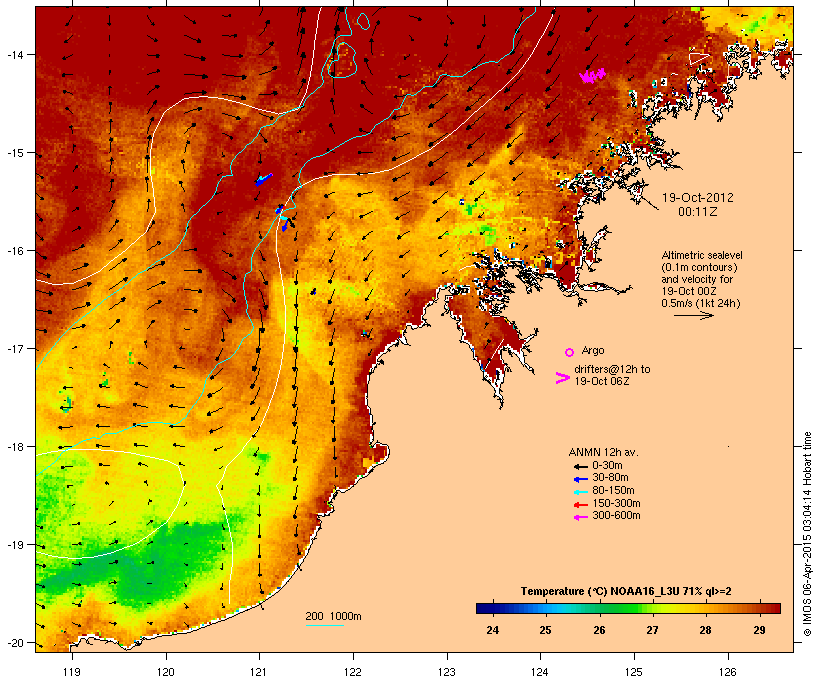820x680 pixels.
Task: Click the magenta Argo circle symbol
Action: (570, 352)
